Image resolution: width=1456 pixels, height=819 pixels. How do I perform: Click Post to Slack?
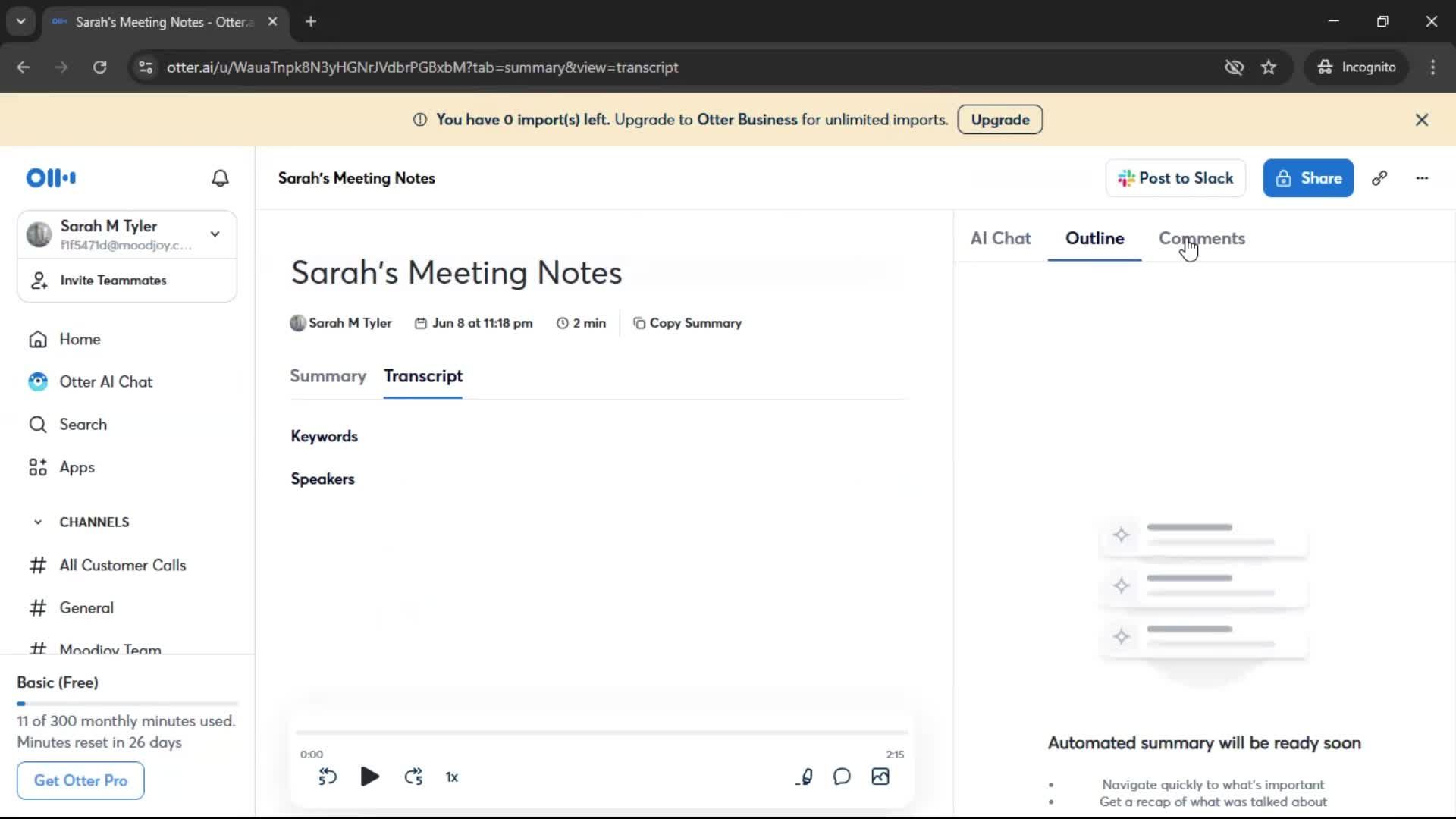1175,178
